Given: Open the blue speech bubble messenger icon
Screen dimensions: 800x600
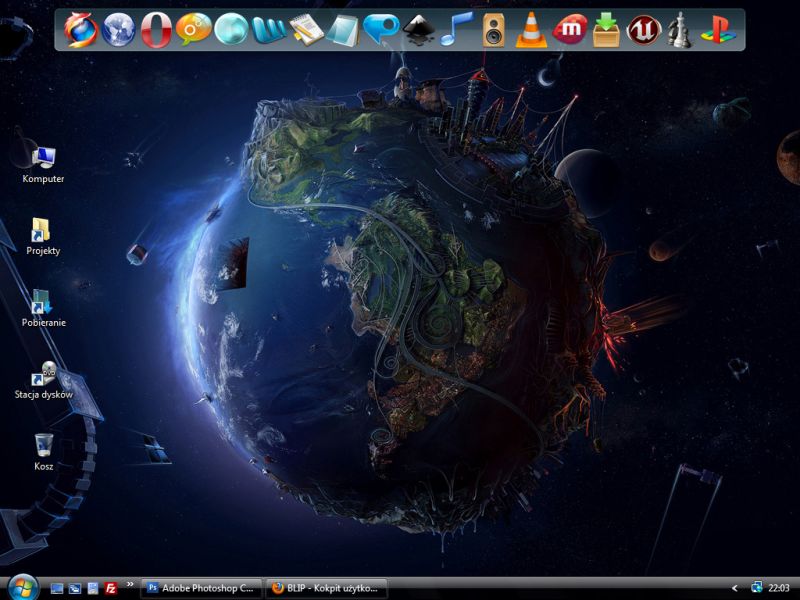Looking at the screenshot, I should (x=381, y=29).
